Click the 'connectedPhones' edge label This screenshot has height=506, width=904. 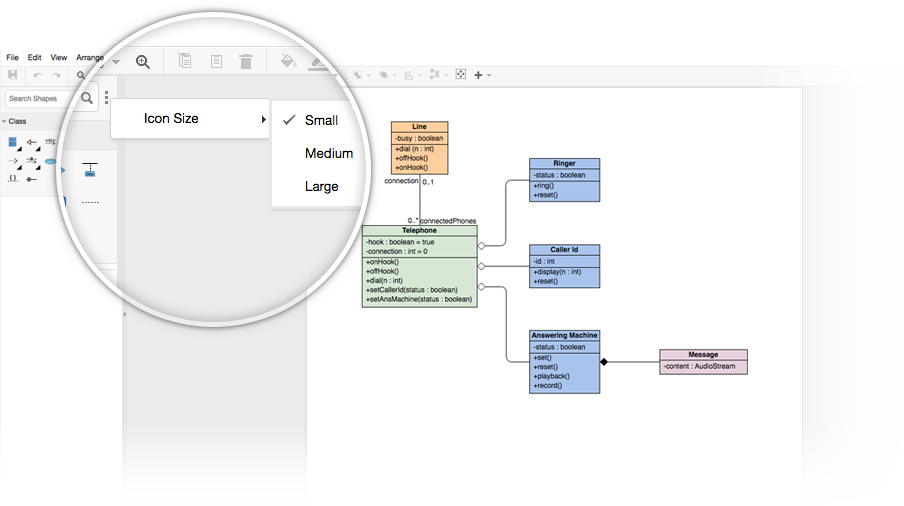[448, 221]
